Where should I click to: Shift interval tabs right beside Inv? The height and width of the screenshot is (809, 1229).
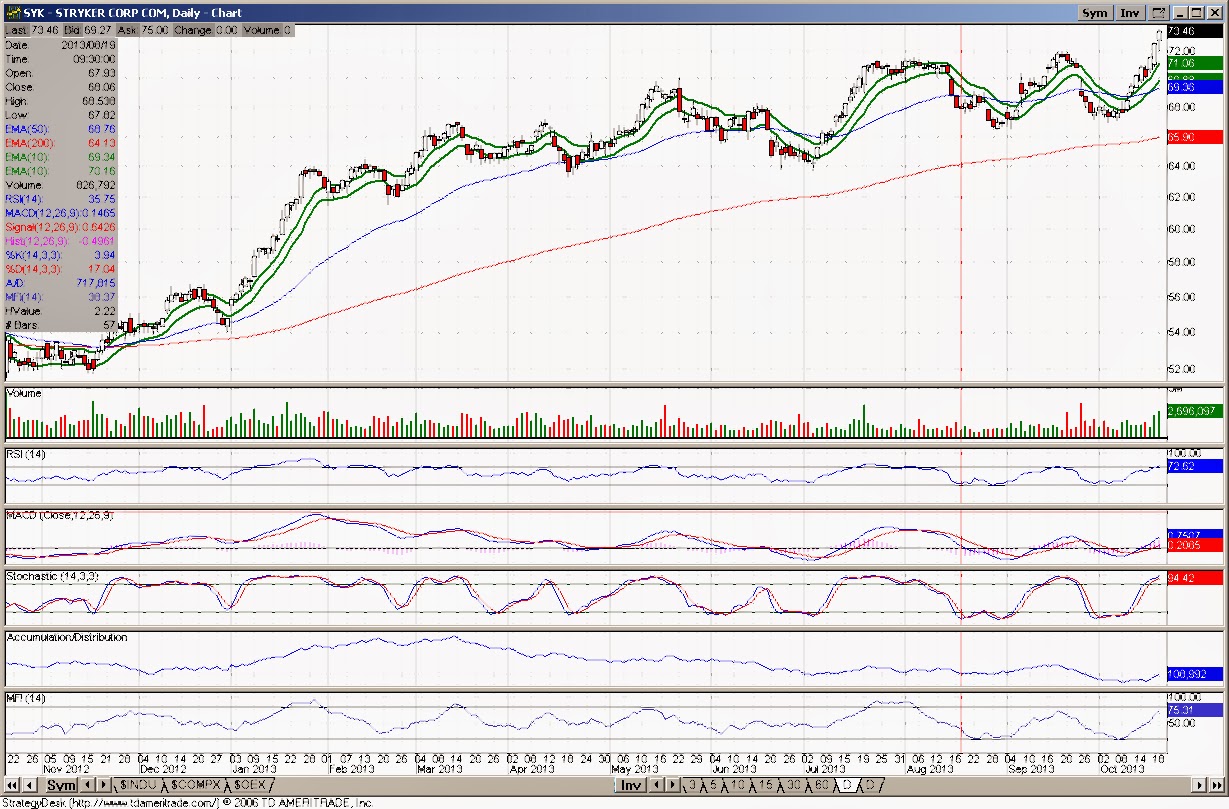point(673,785)
